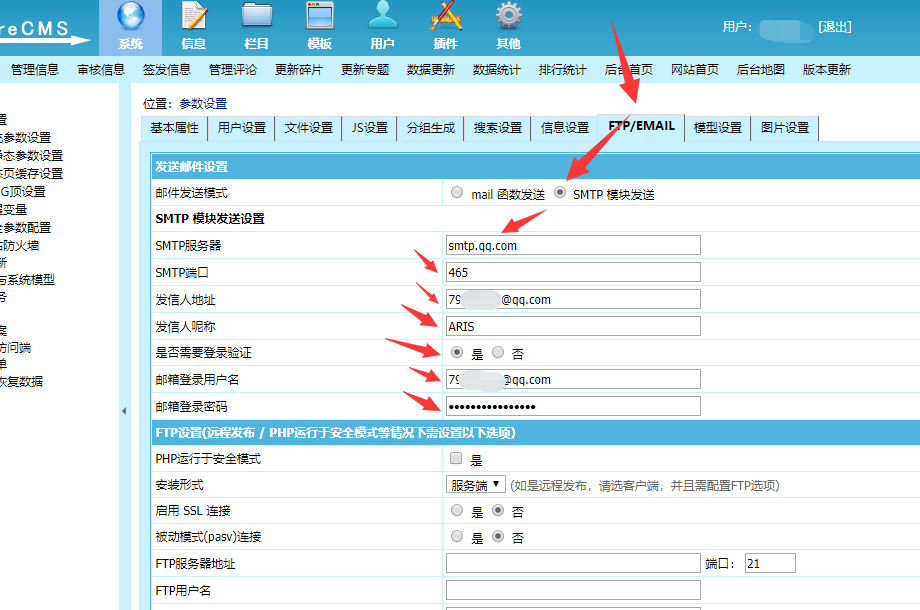
Task: Collapse the left sidebar with arrow handle
Action: [x=124, y=411]
